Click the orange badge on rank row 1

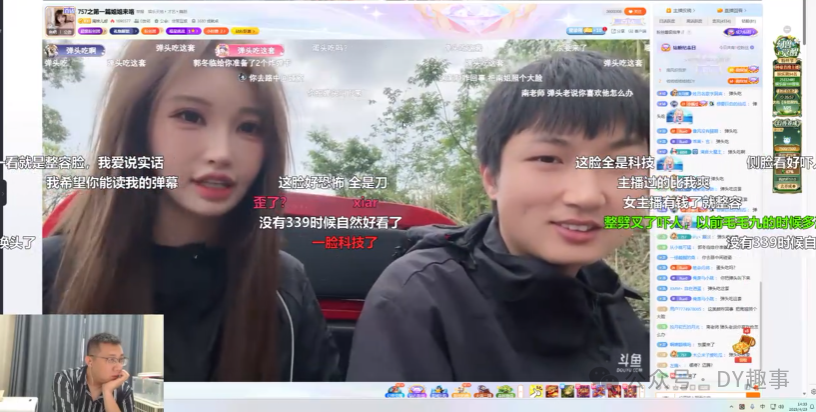pyautogui.click(x=743, y=69)
